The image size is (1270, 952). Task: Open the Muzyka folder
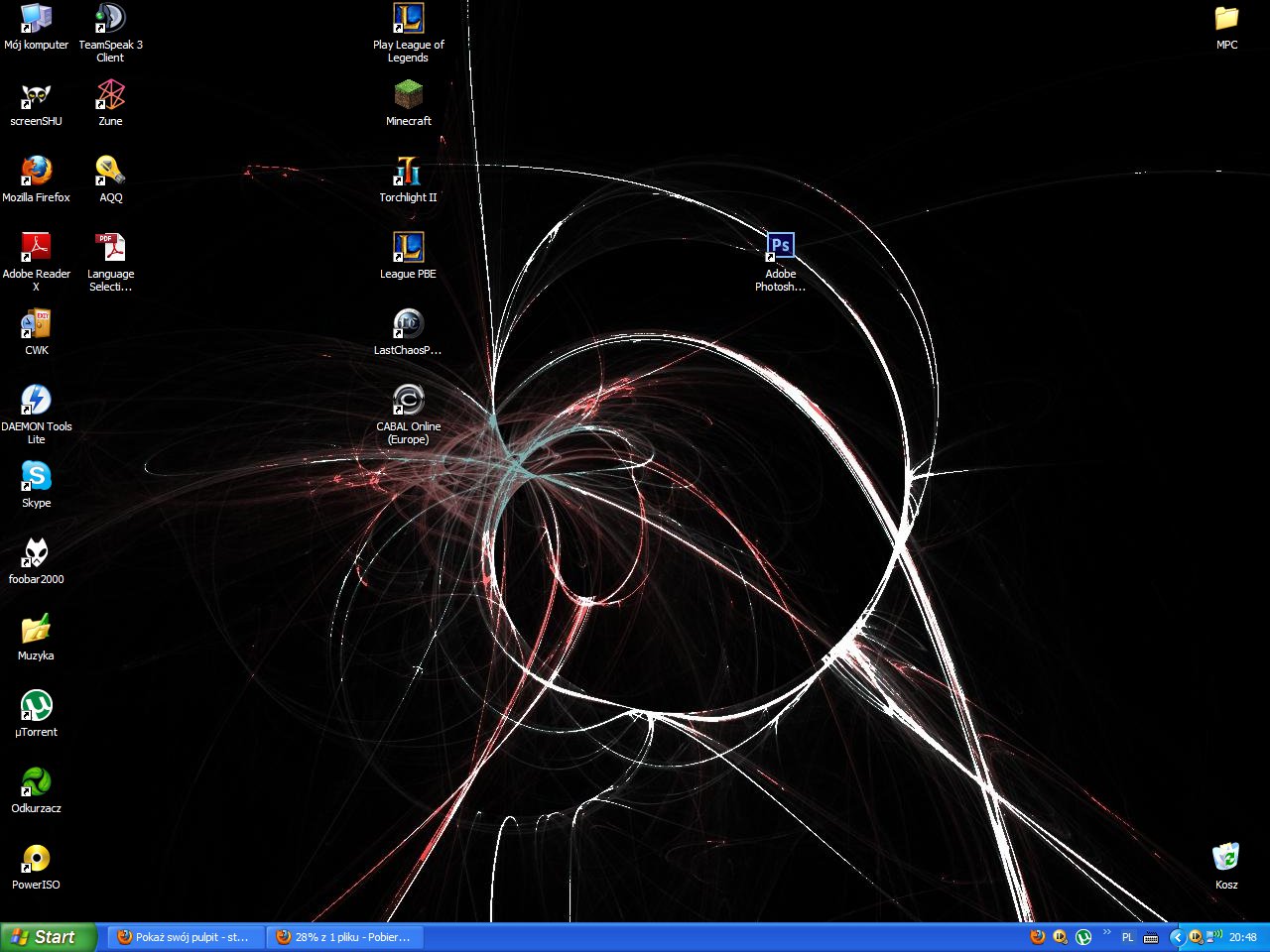pyautogui.click(x=36, y=638)
